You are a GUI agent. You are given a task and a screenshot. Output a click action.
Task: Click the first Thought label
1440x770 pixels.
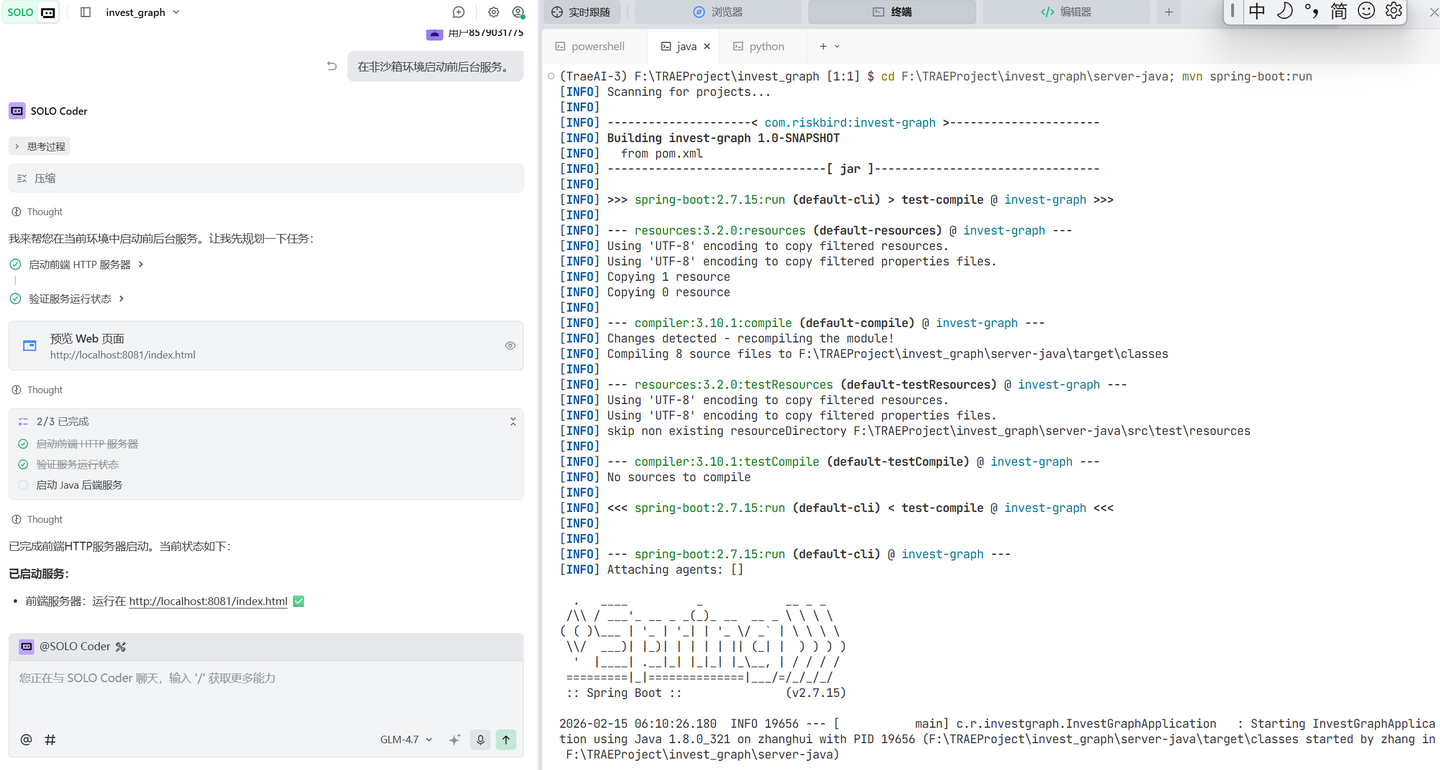(45, 212)
